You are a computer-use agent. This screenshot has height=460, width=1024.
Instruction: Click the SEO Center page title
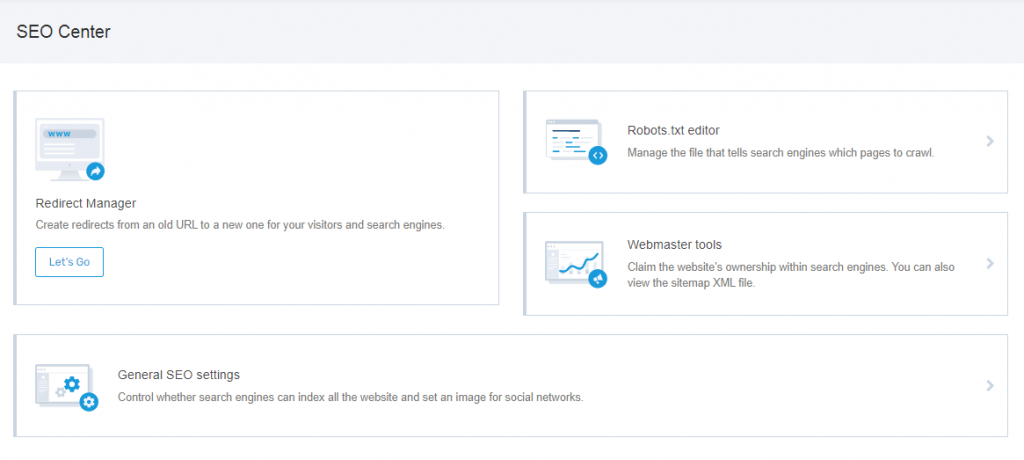point(63,32)
